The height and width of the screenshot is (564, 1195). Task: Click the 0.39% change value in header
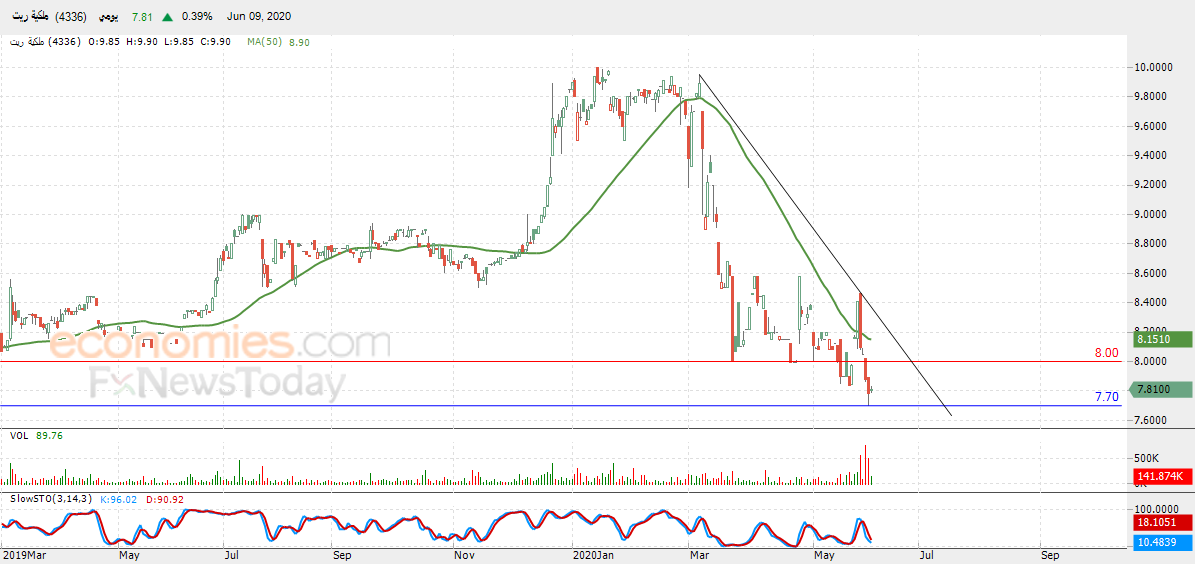(197, 17)
